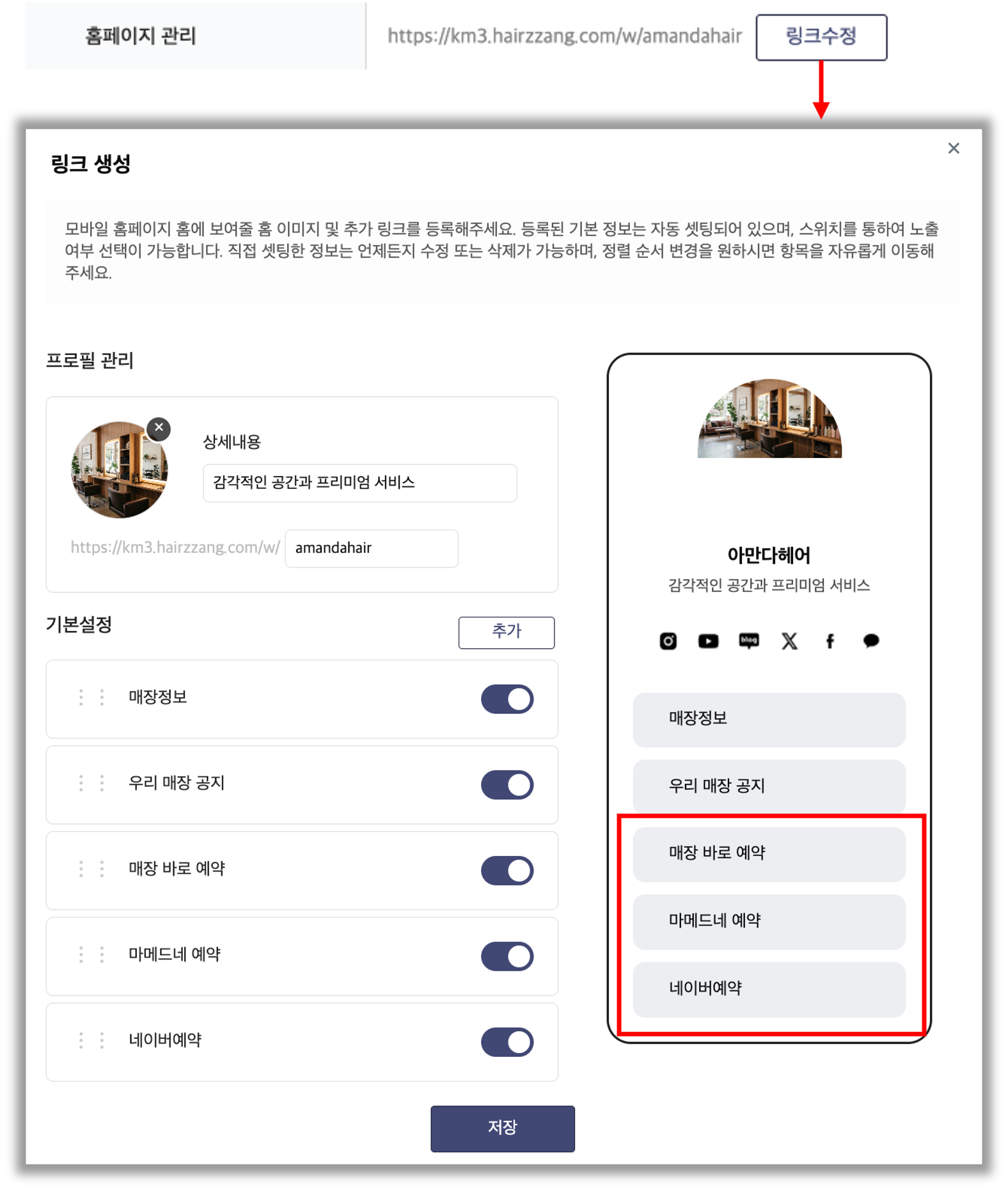Focus the 상세내용 description text field
Viewport: 1008px width, 1190px height.
point(359,482)
